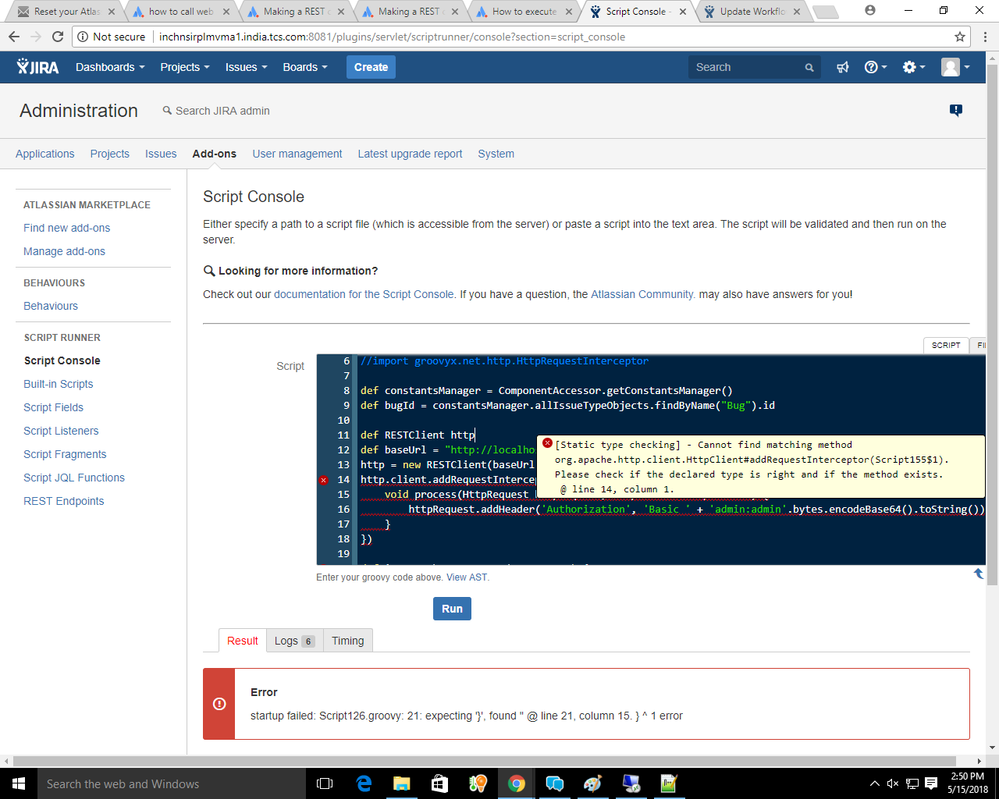The height and width of the screenshot is (799, 999).
Task: Open Script Fragments in sidebar
Action: click(65, 454)
